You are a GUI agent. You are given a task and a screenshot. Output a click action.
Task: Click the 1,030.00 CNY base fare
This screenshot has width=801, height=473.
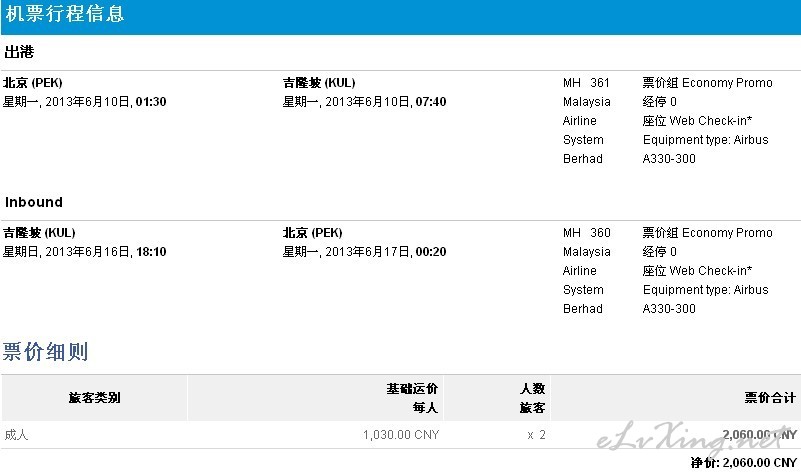tap(401, 435)
